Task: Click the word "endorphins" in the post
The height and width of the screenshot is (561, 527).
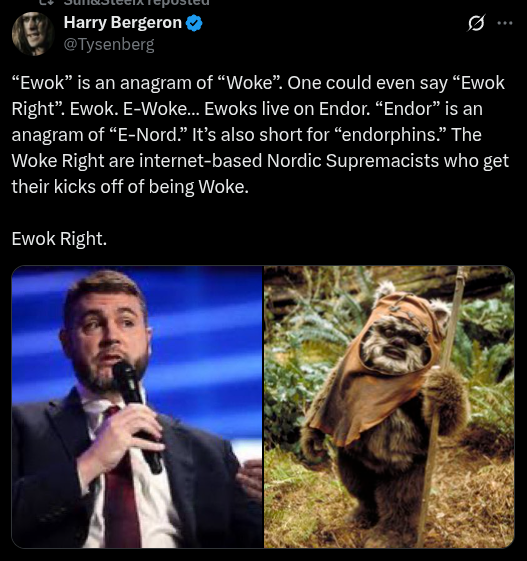Action: (x=382, y=135)
